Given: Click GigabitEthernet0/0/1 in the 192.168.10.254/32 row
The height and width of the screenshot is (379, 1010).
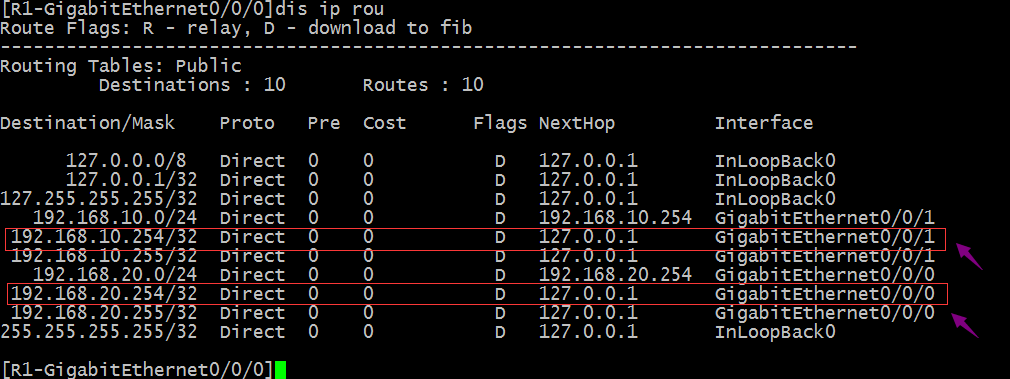Looking at the screenshot, I should click(824, 237).
